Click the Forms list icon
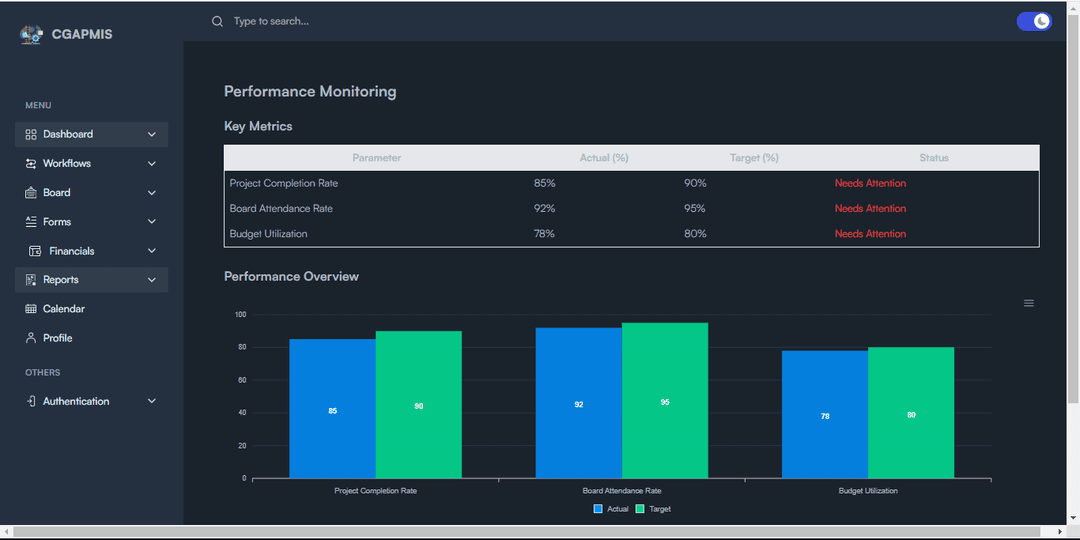Image resolution: width=1080 pixels, height=540 pixels. pyautogui.click(x=31, y=222)
